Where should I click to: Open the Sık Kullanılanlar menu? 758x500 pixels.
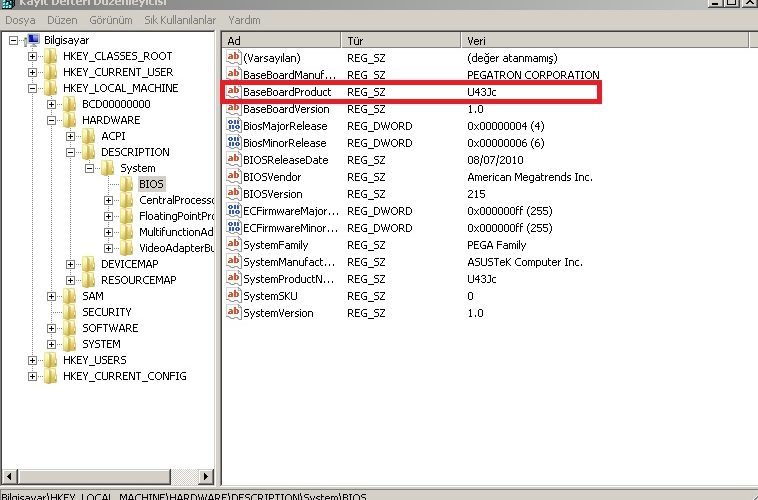[179, 20]
